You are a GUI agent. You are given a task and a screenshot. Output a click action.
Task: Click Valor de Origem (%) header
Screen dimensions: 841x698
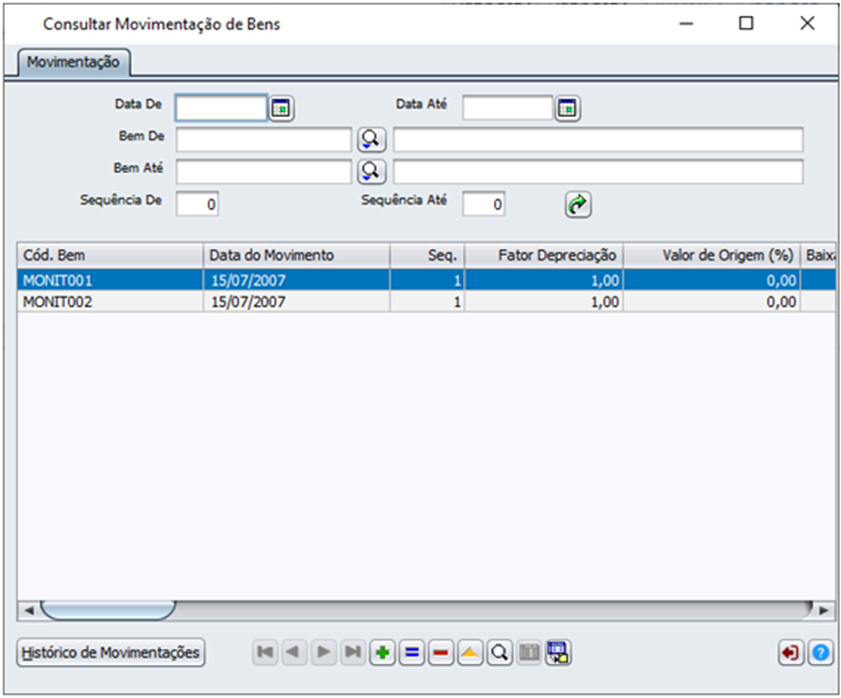[712, 255]
